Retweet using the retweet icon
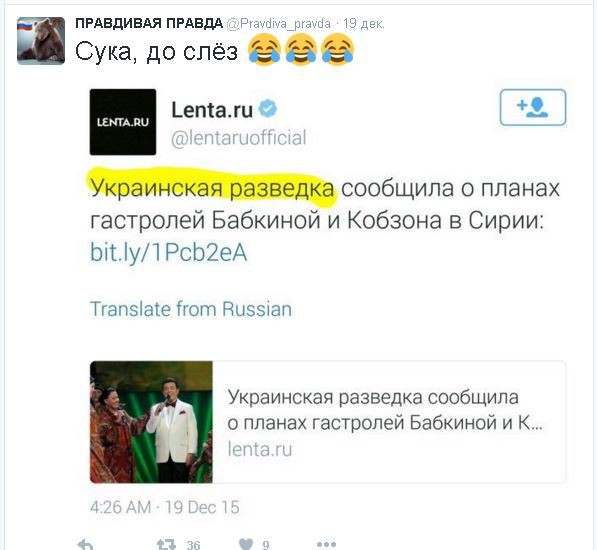Image resolution: width=597 pixels, height=550 pixels. tap(166, 545)
